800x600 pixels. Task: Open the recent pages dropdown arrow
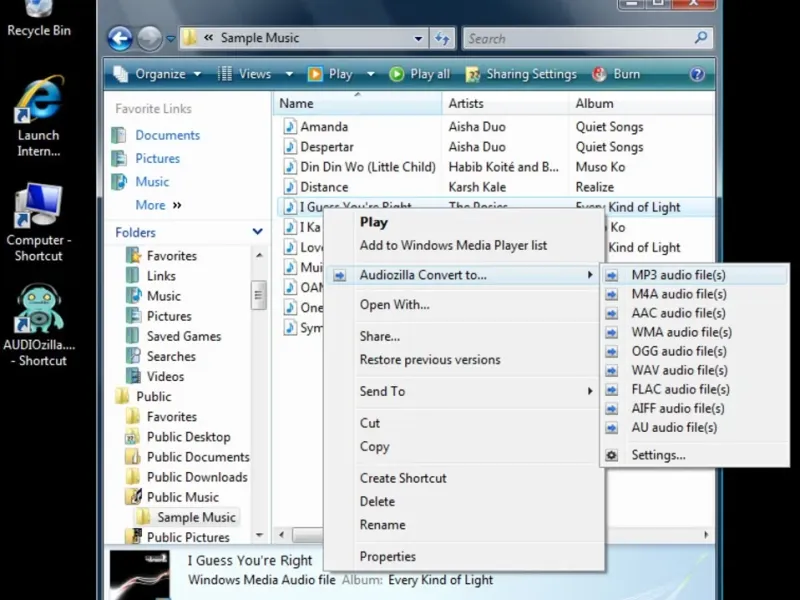171,39
